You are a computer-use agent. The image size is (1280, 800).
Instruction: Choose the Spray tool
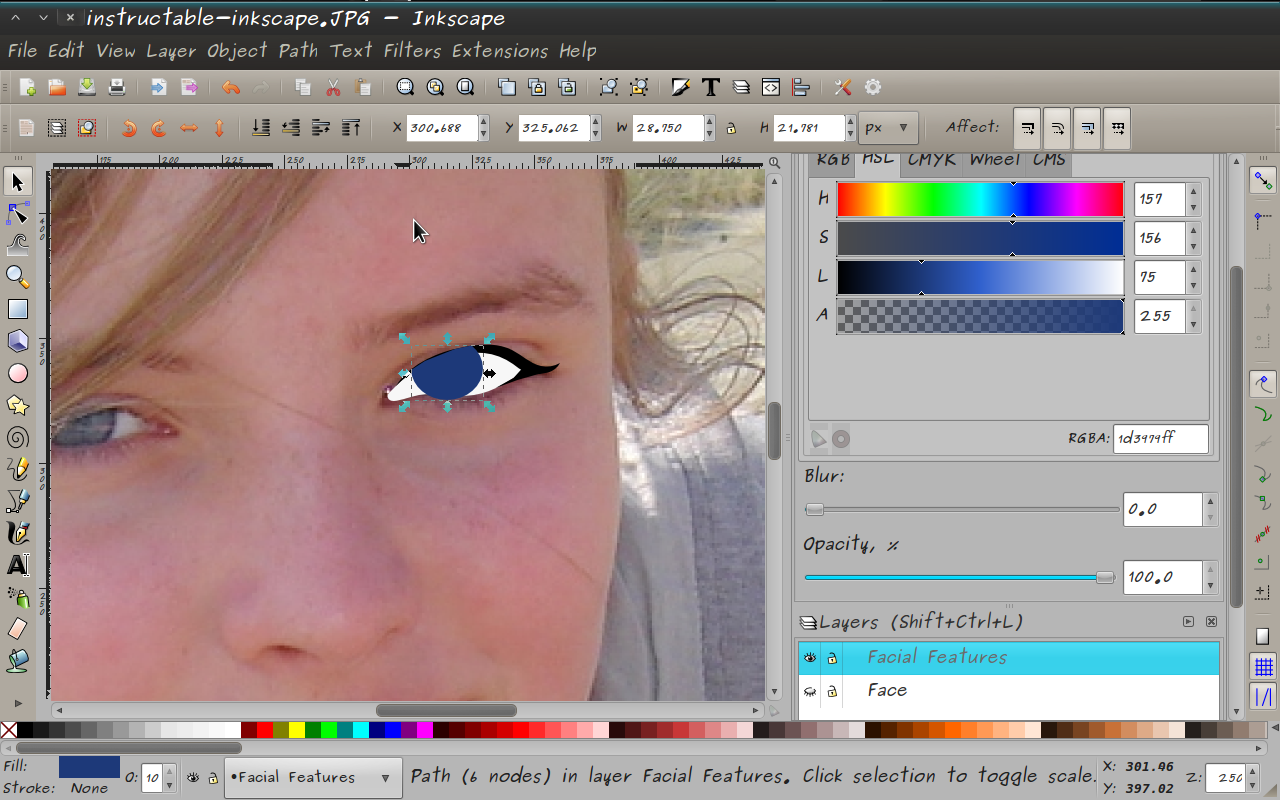point(17,597)
